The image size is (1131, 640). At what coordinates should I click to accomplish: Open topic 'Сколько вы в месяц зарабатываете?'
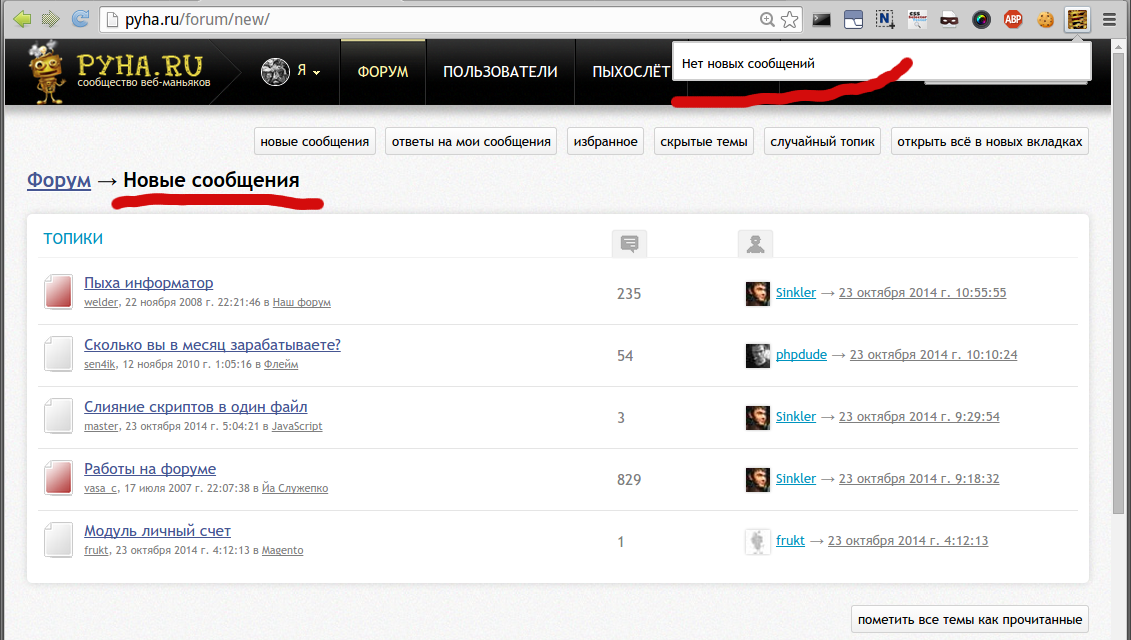(x=212, y=345)
